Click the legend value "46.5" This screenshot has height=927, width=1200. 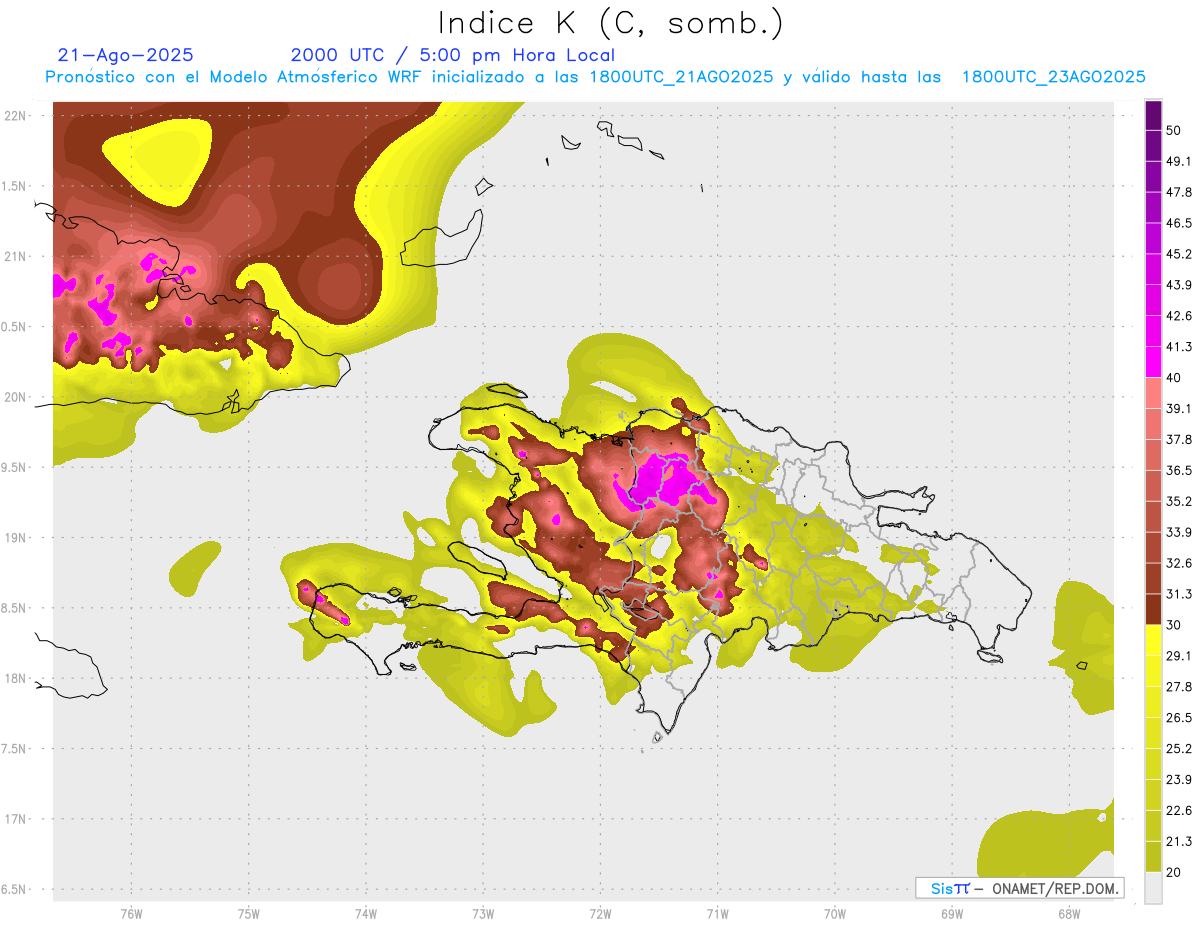coord(1179,223)
